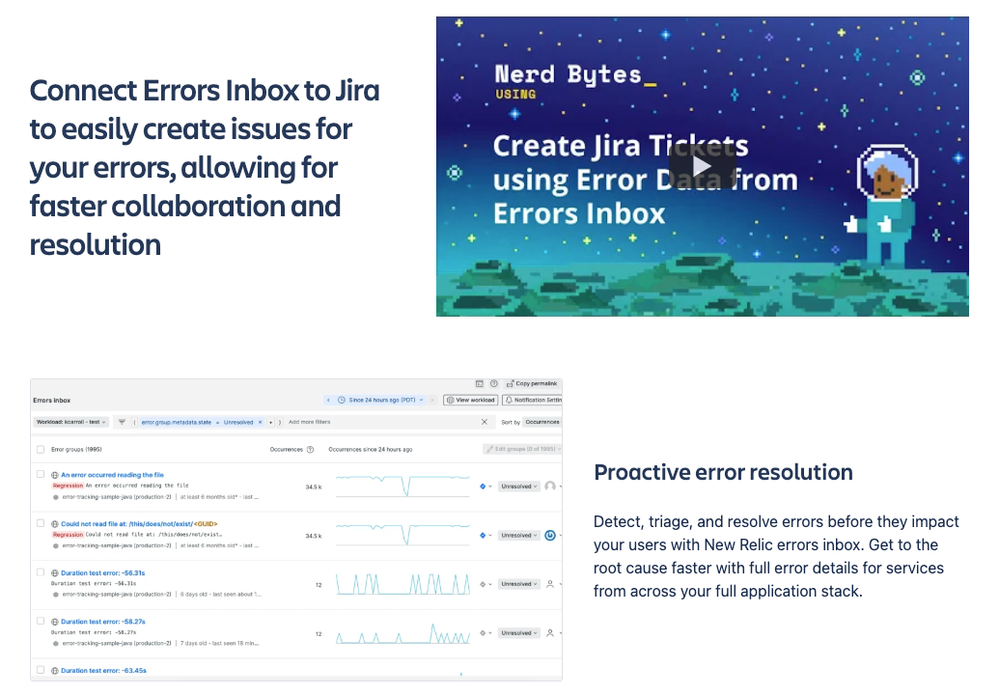This screenshot has width=999, height=698.
Task: Play the Nerd Bytes Jira tickets video
Action: [x=702, y=166]
